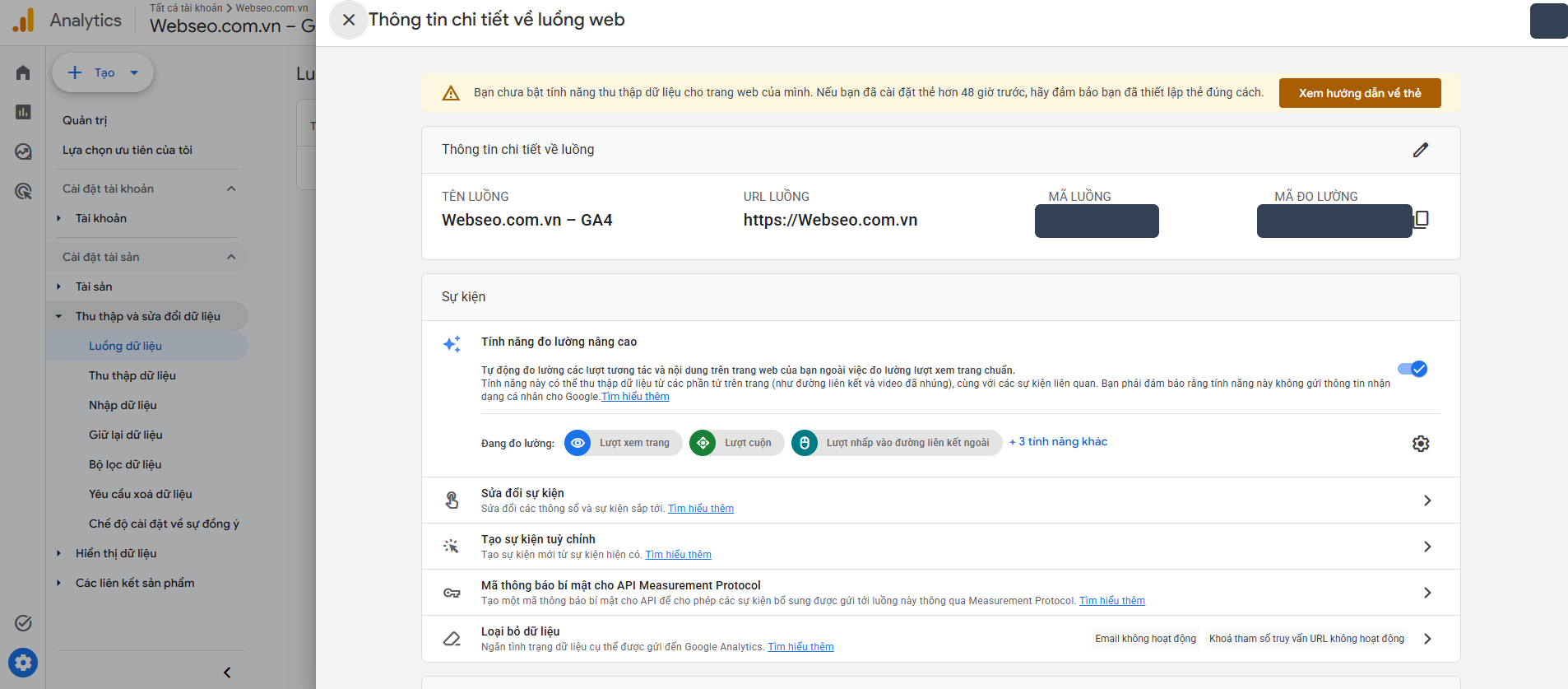
Task: Open the Admin gear icon
Action: [x=23, y=663]
